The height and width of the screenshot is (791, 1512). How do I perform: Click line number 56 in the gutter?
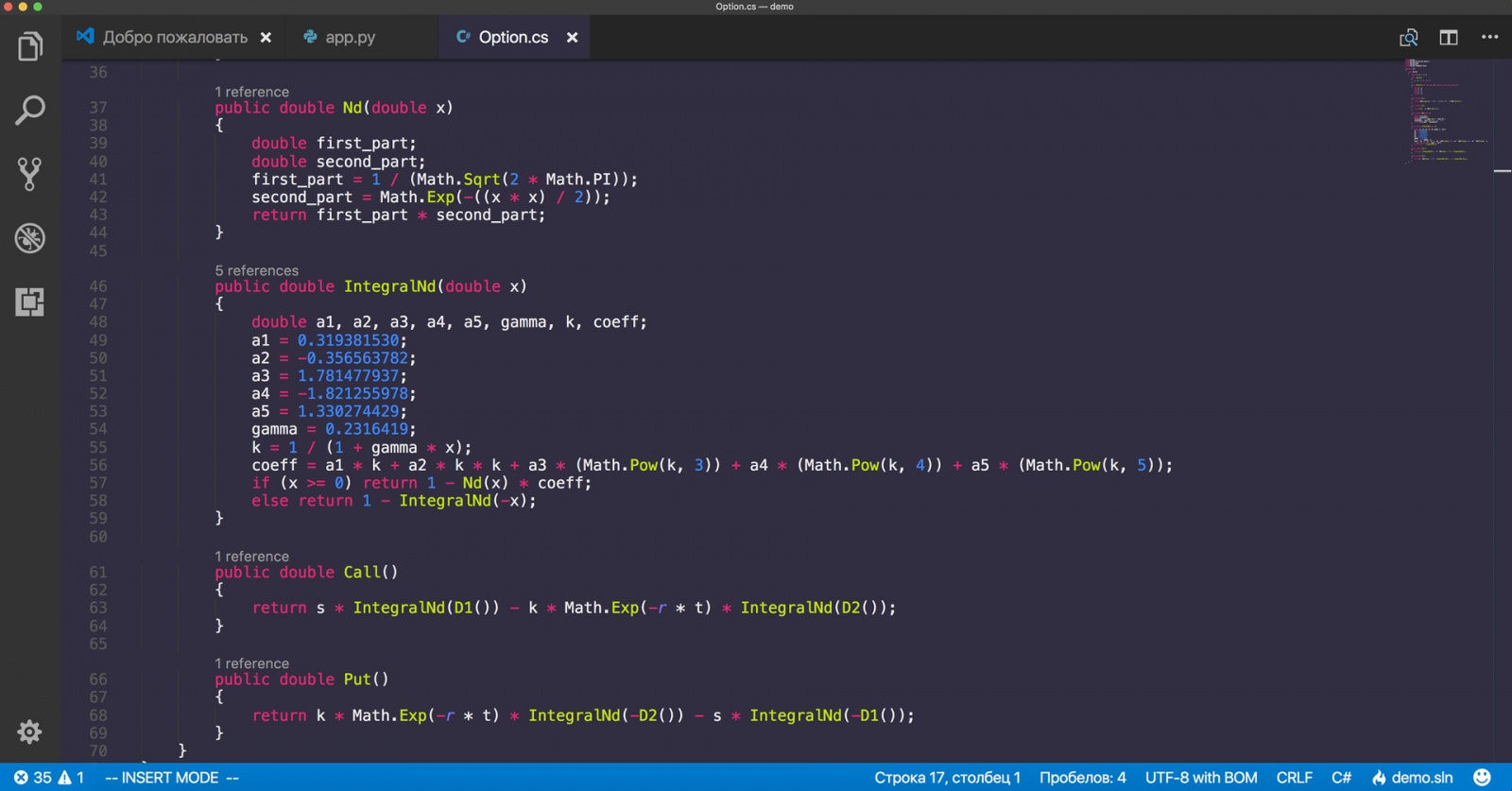pyautogui.click(x=98, y=465)
